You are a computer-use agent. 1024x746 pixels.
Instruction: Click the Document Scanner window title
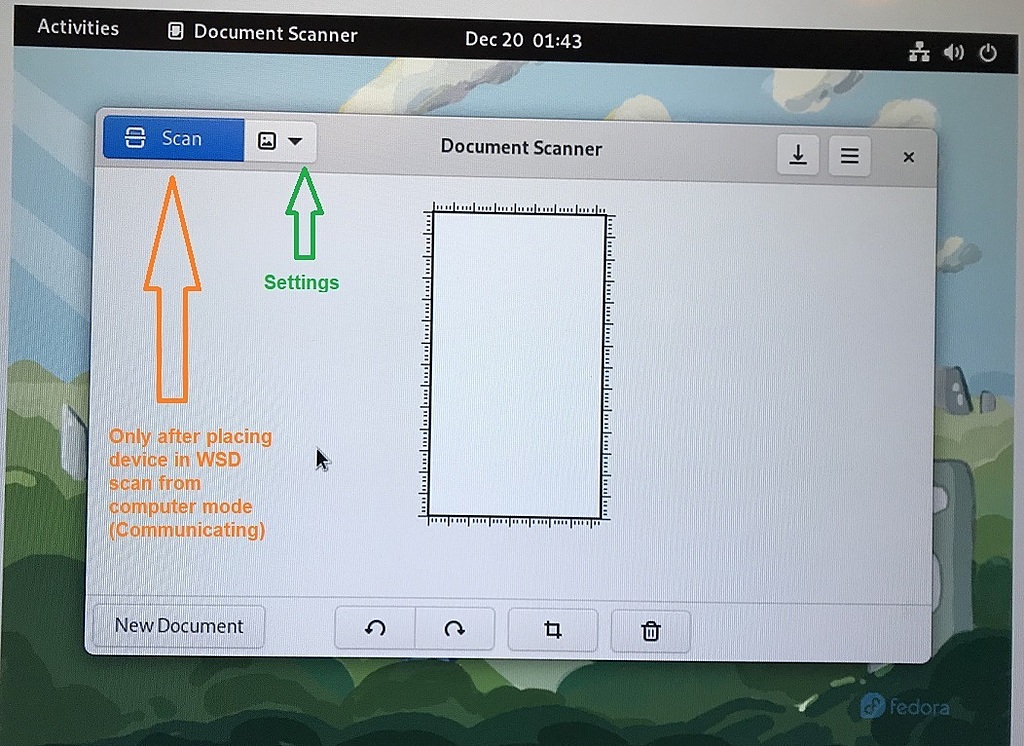(521, 148)
